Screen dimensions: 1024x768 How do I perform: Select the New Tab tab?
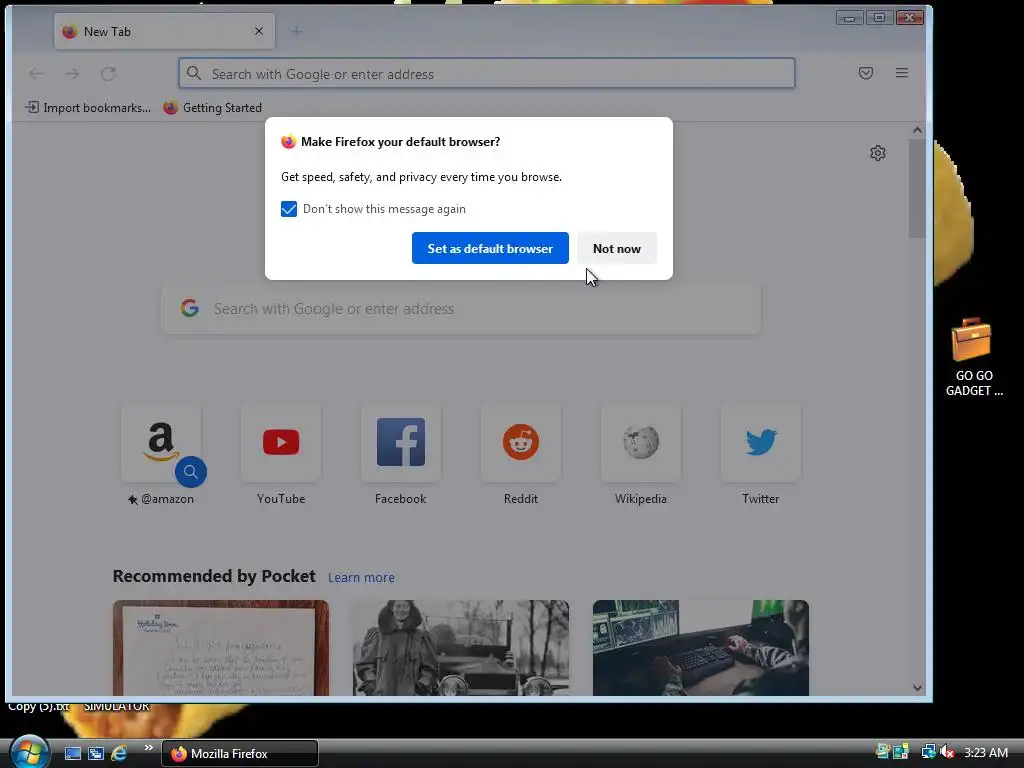pos(165,31)
